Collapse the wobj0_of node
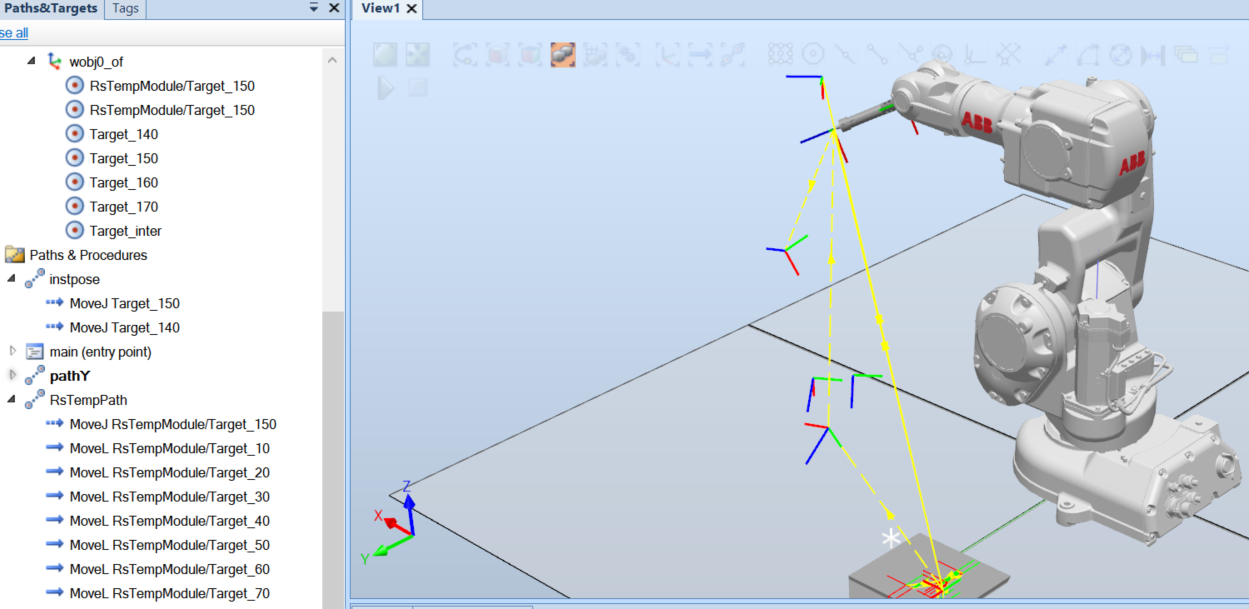Image resolution: width=1249 pixels, height=609 pixels. click(30, 62)
